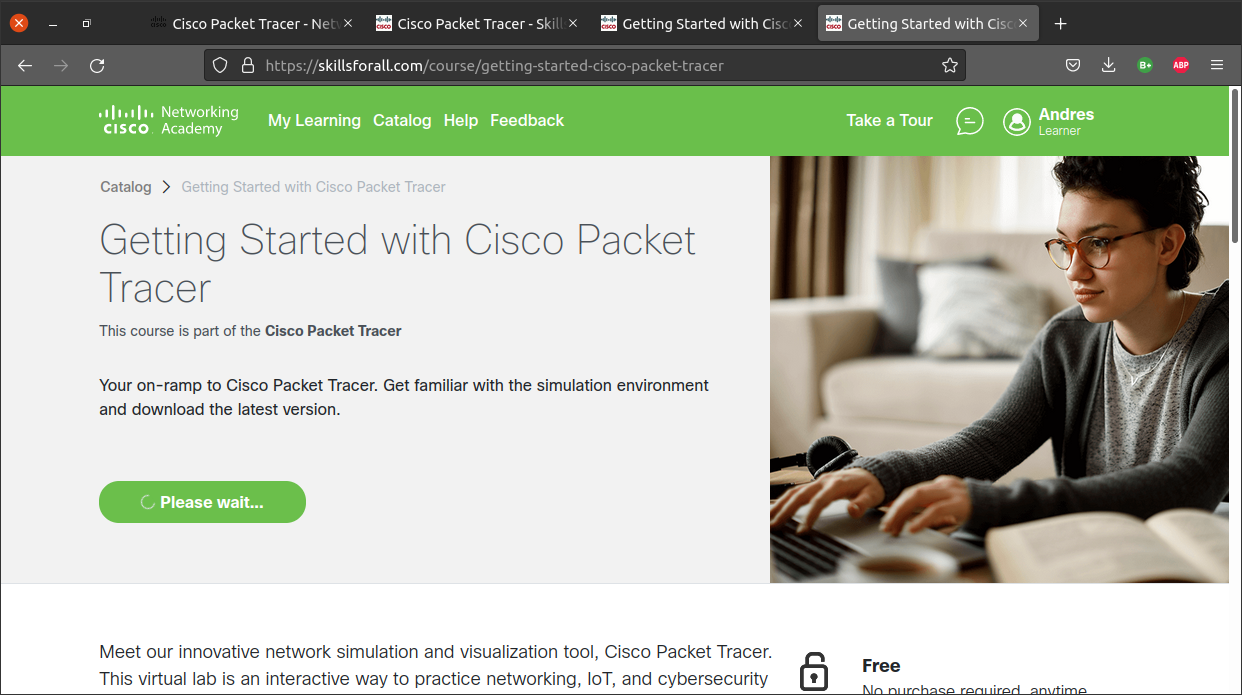Click the green Please wait button

click(x=202, y=502)
